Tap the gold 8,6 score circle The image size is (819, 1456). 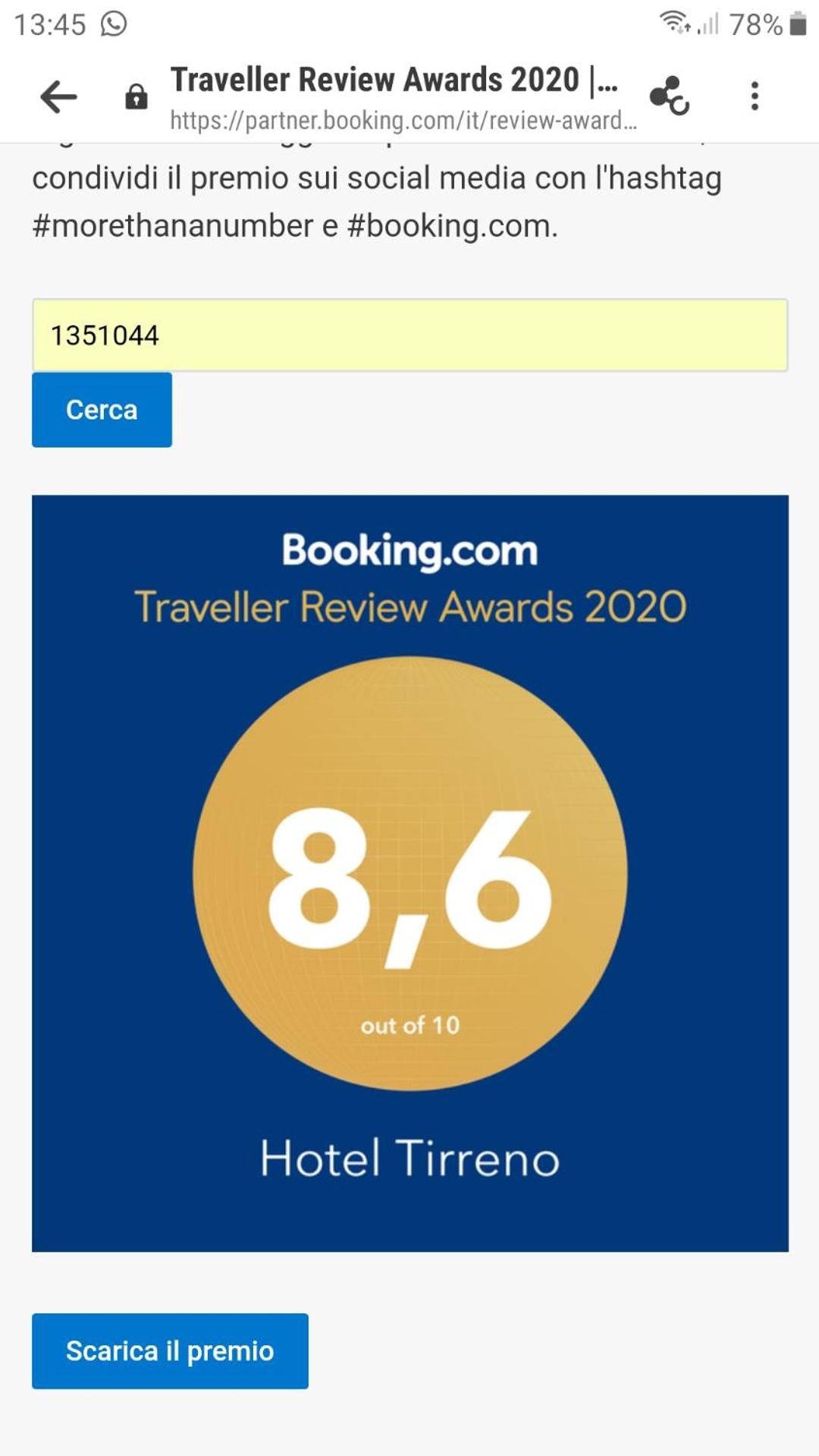pos(409,873)
